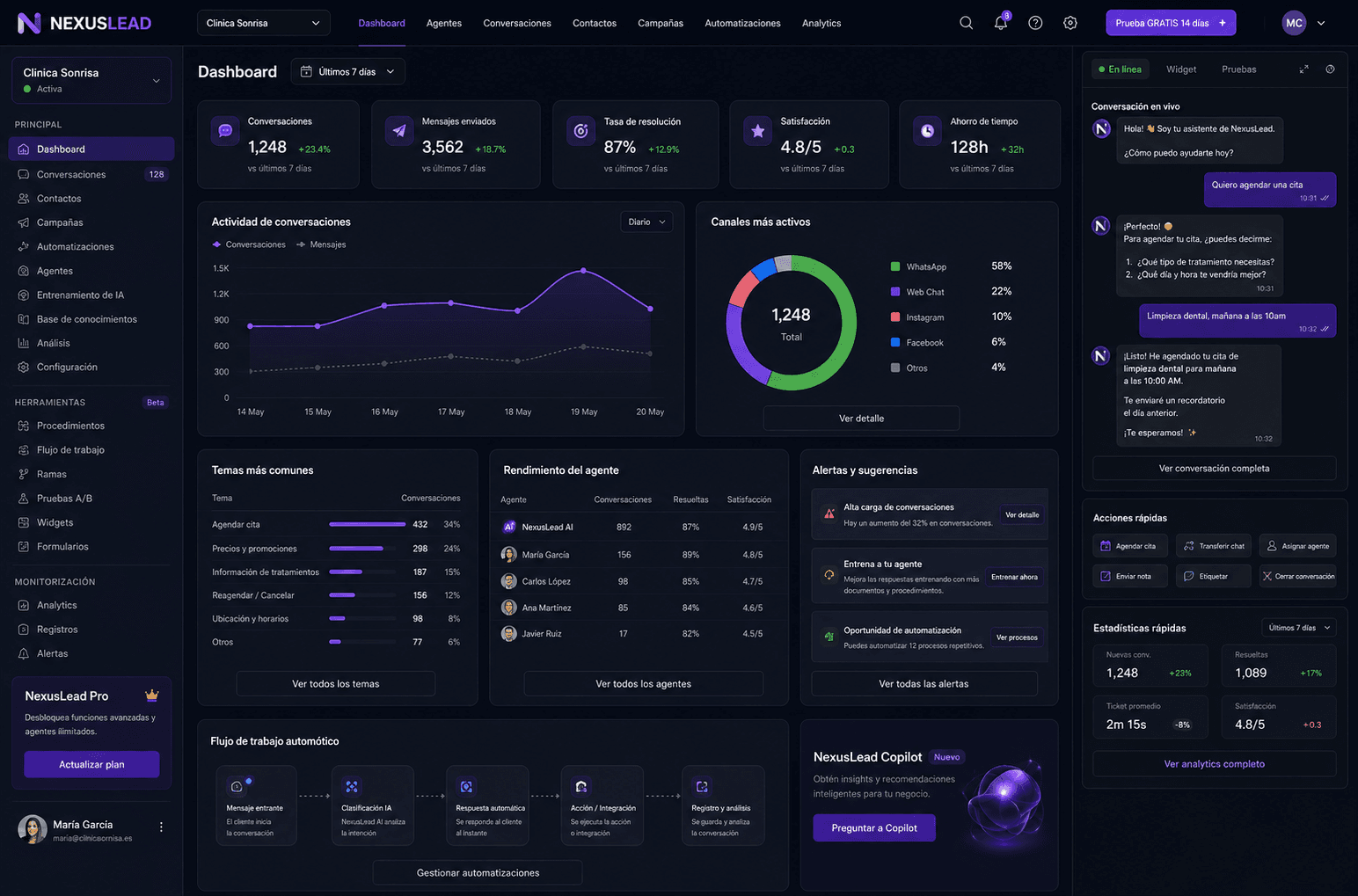
Task: Click the Mensaje entrante workflow step icon
Action: [x=237, y=786]
